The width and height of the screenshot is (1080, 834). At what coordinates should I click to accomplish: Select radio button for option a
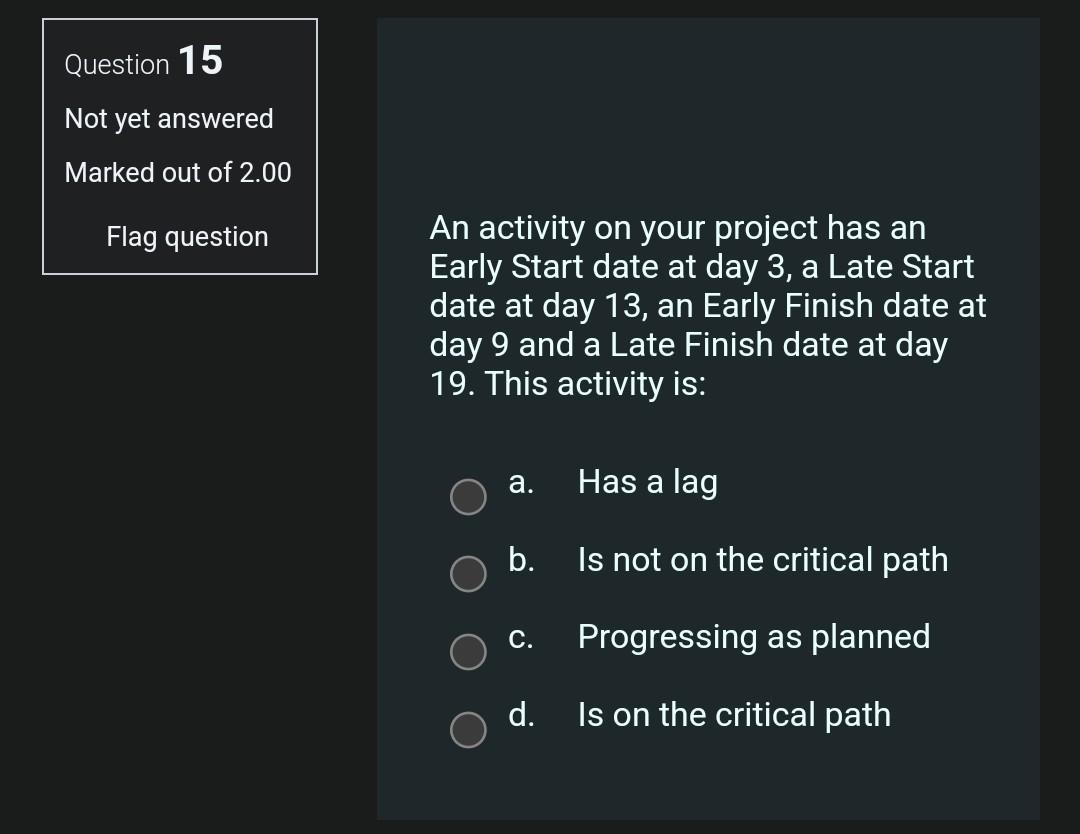[x=467, y=497]
